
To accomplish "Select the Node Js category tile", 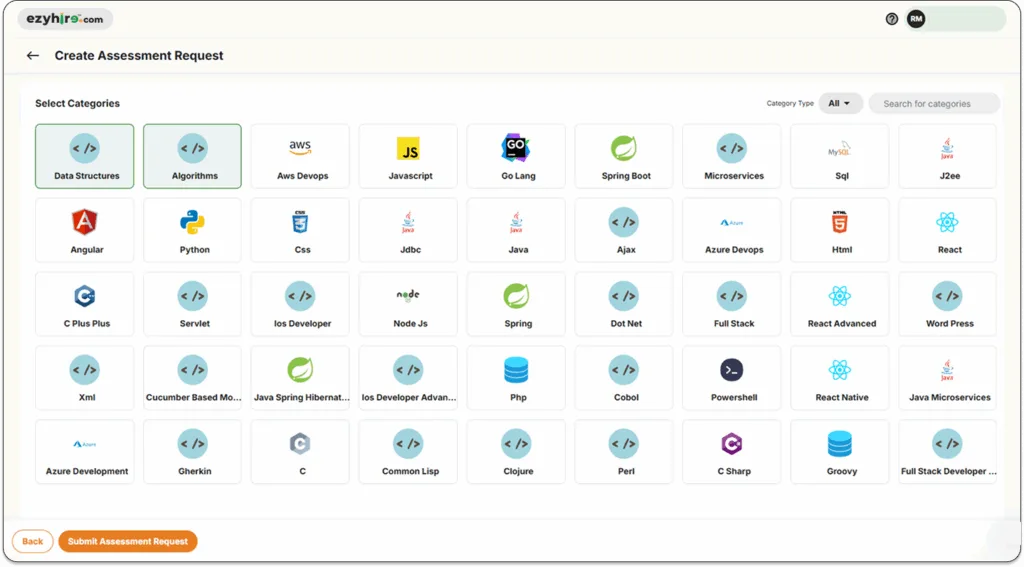I will pos(408,304).
